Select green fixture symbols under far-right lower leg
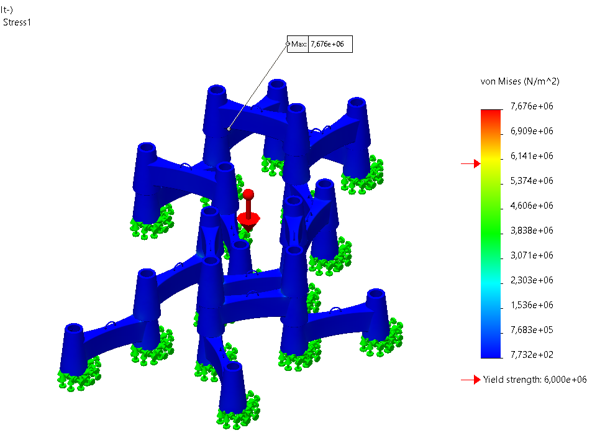The height and width of the screenshot is (448, 605). [382, 337]
